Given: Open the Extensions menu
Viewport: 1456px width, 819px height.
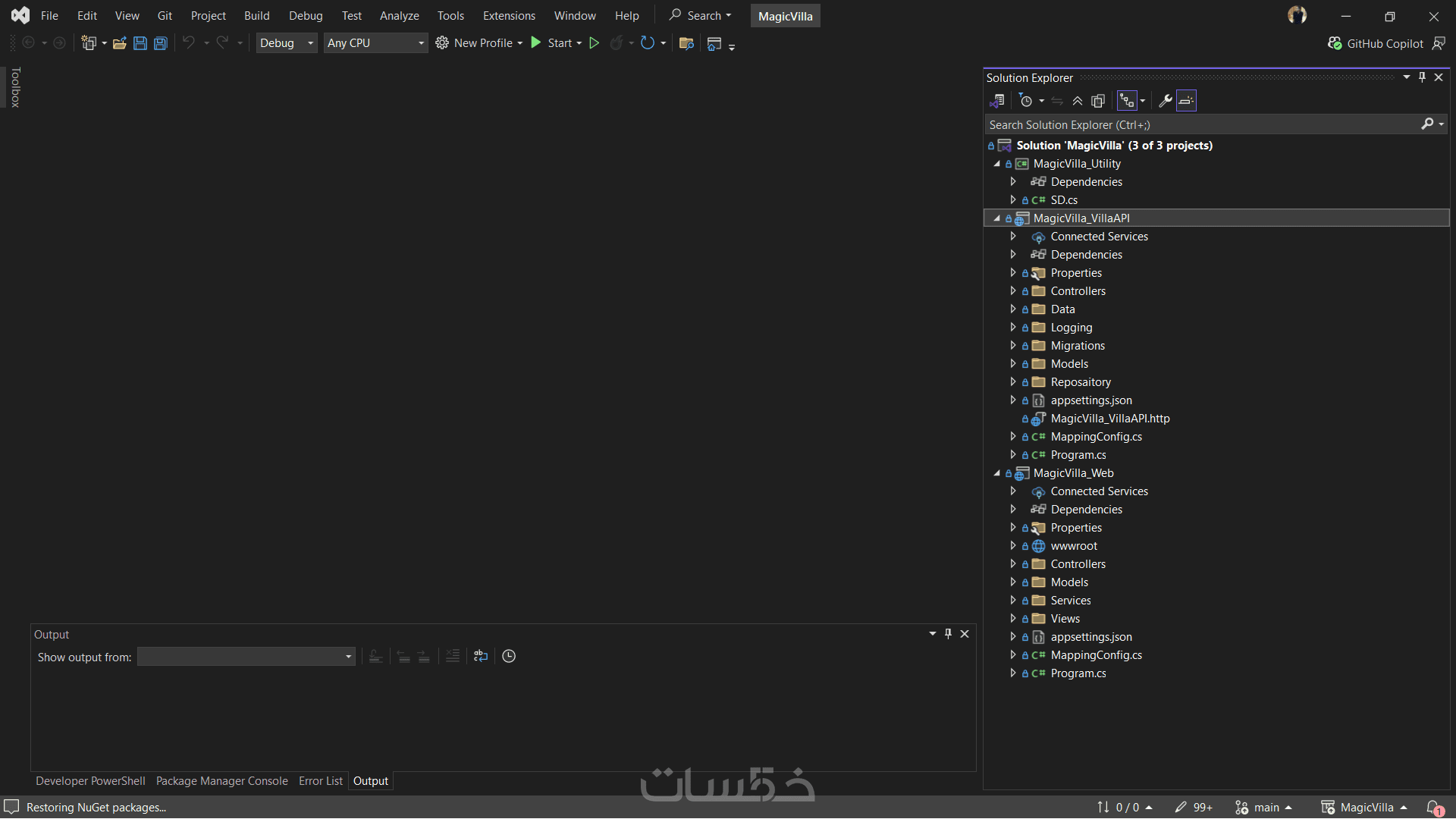Looking at the screenshot, I should point(509,15).
